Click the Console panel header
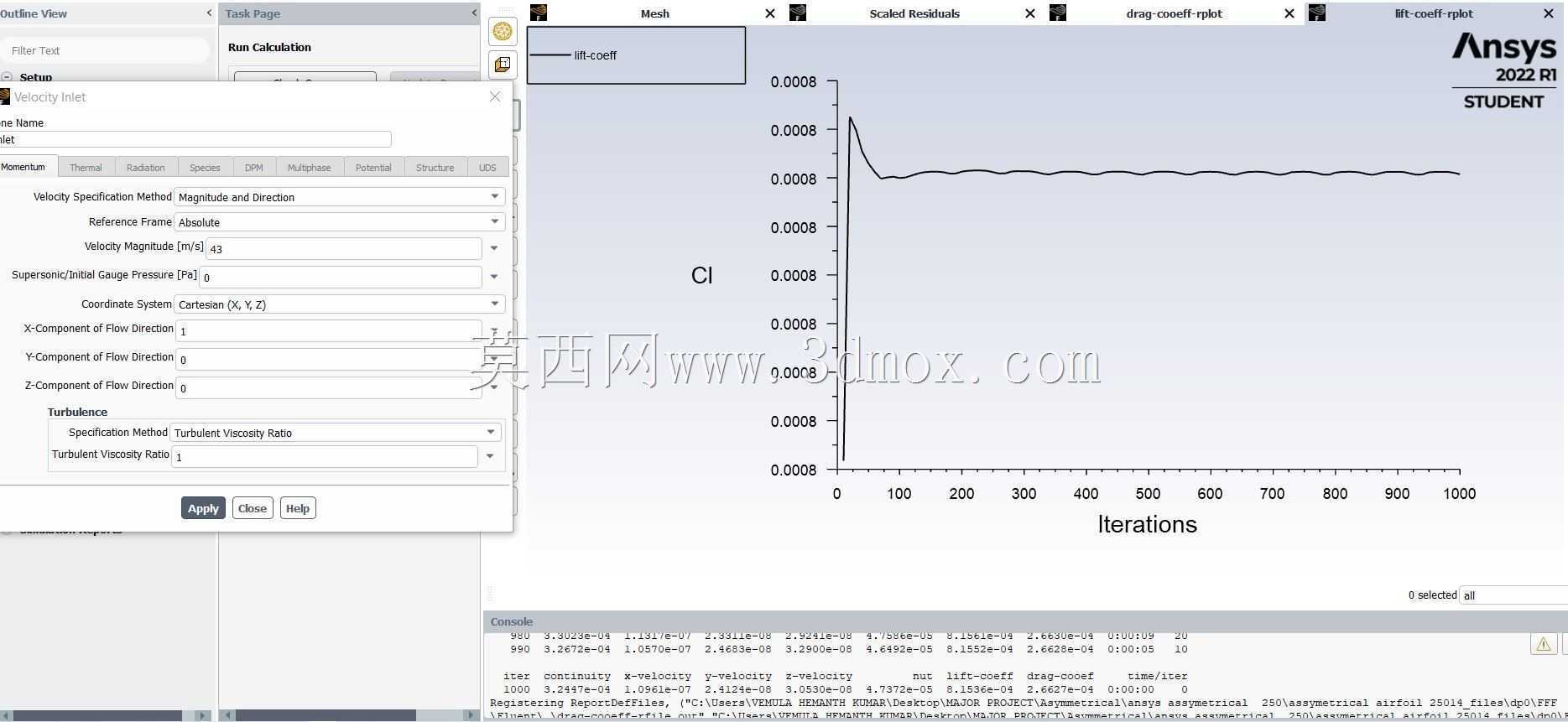This screenshot has width=1568, height=722. click(1025, 621)
